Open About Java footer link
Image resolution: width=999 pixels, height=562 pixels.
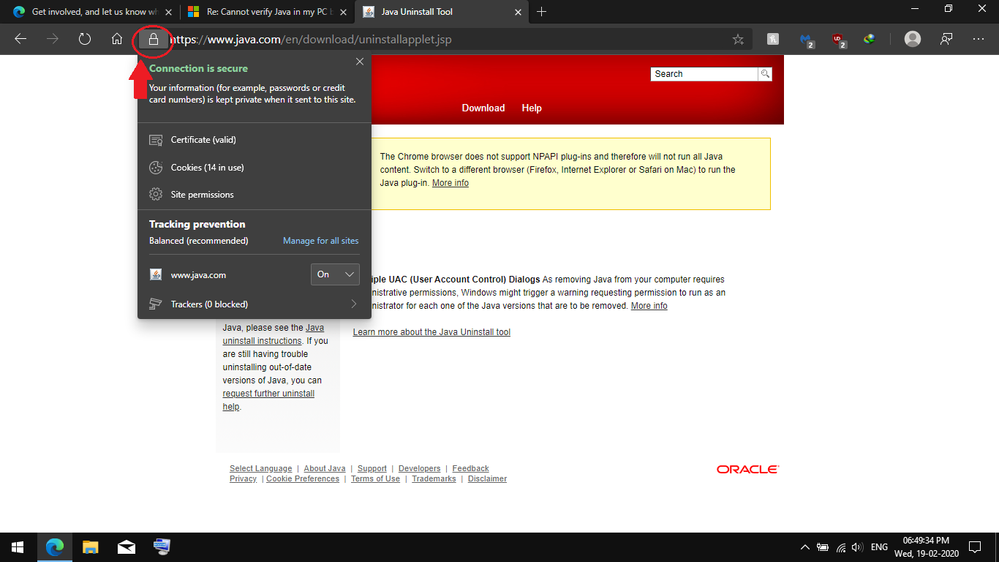(324, 468)
